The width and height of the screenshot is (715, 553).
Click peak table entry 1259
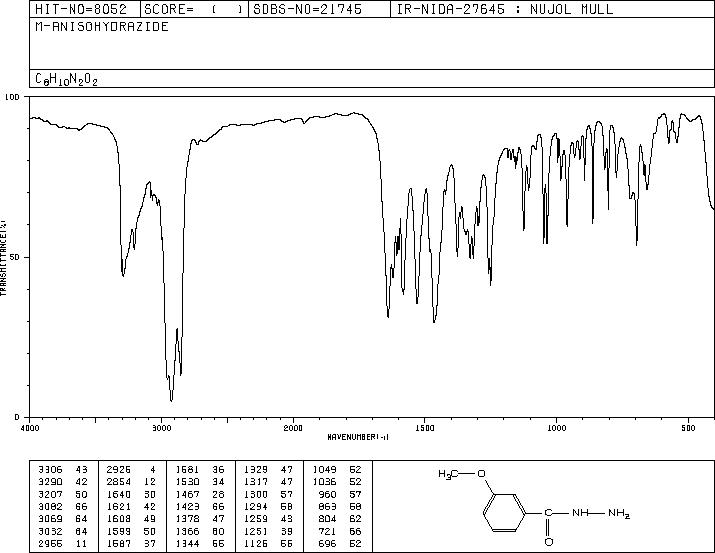[x=256, y=519]
